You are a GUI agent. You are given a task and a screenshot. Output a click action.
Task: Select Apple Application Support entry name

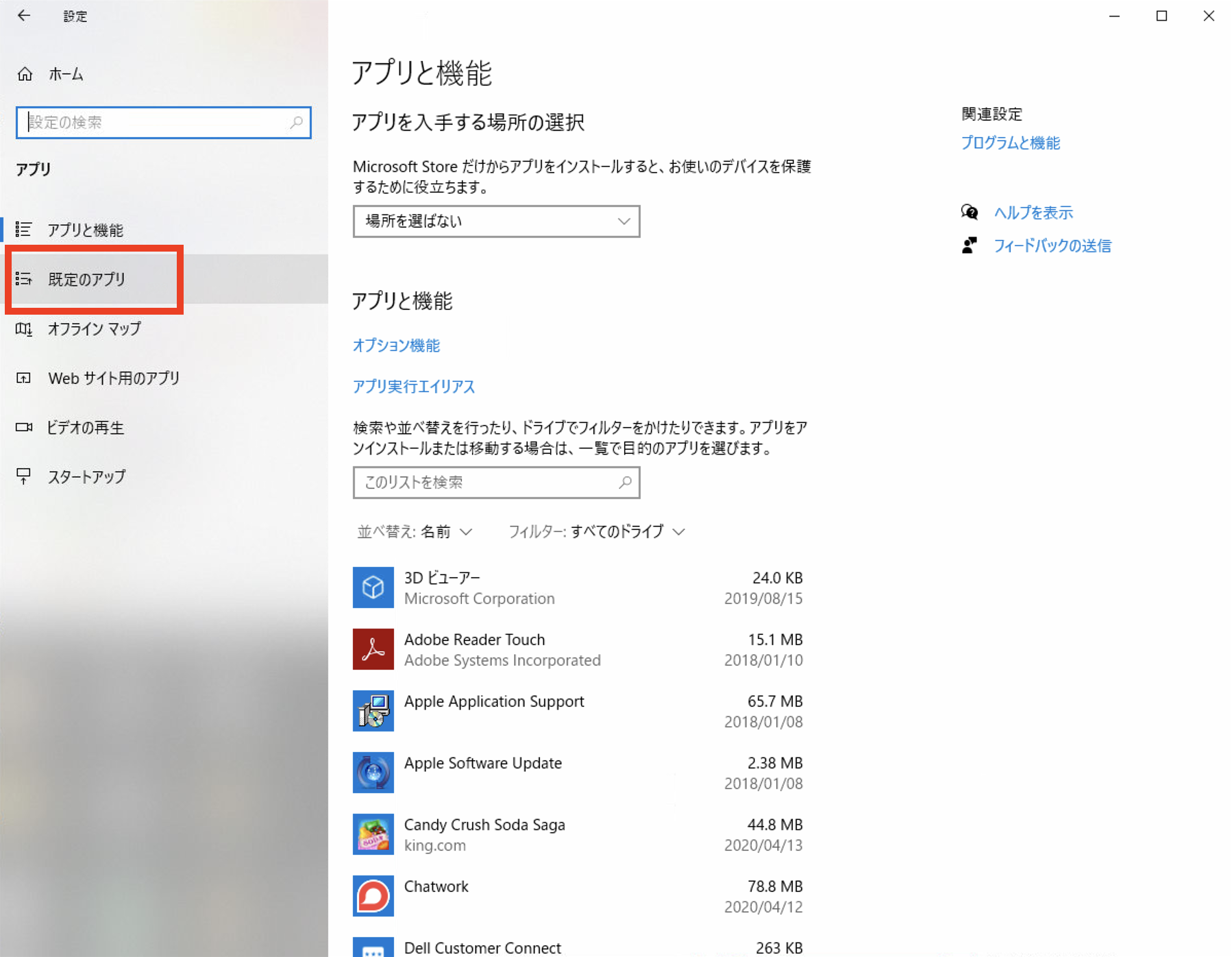(494, 702)
